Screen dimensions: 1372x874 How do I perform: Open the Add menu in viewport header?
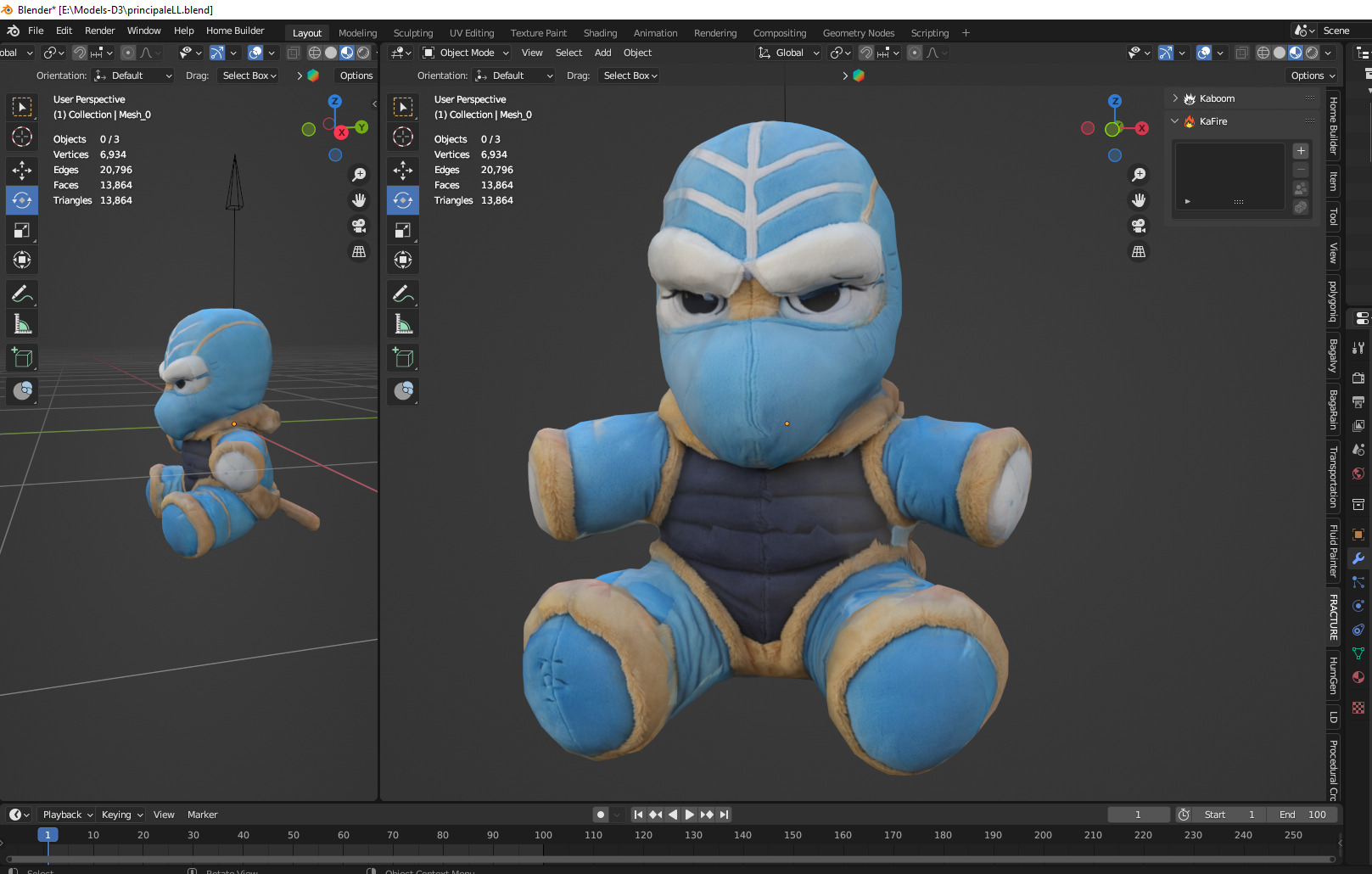click(x=603, y=53)
